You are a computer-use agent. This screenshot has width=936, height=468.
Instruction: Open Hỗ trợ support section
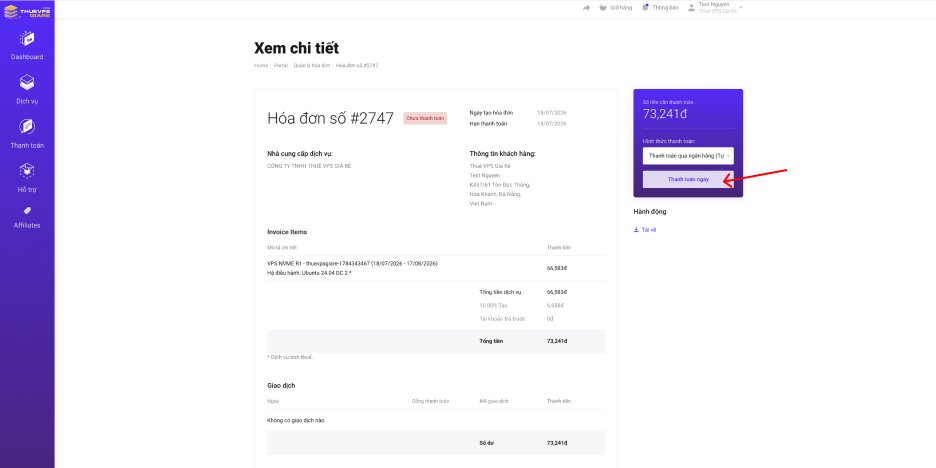pos(27,171)
